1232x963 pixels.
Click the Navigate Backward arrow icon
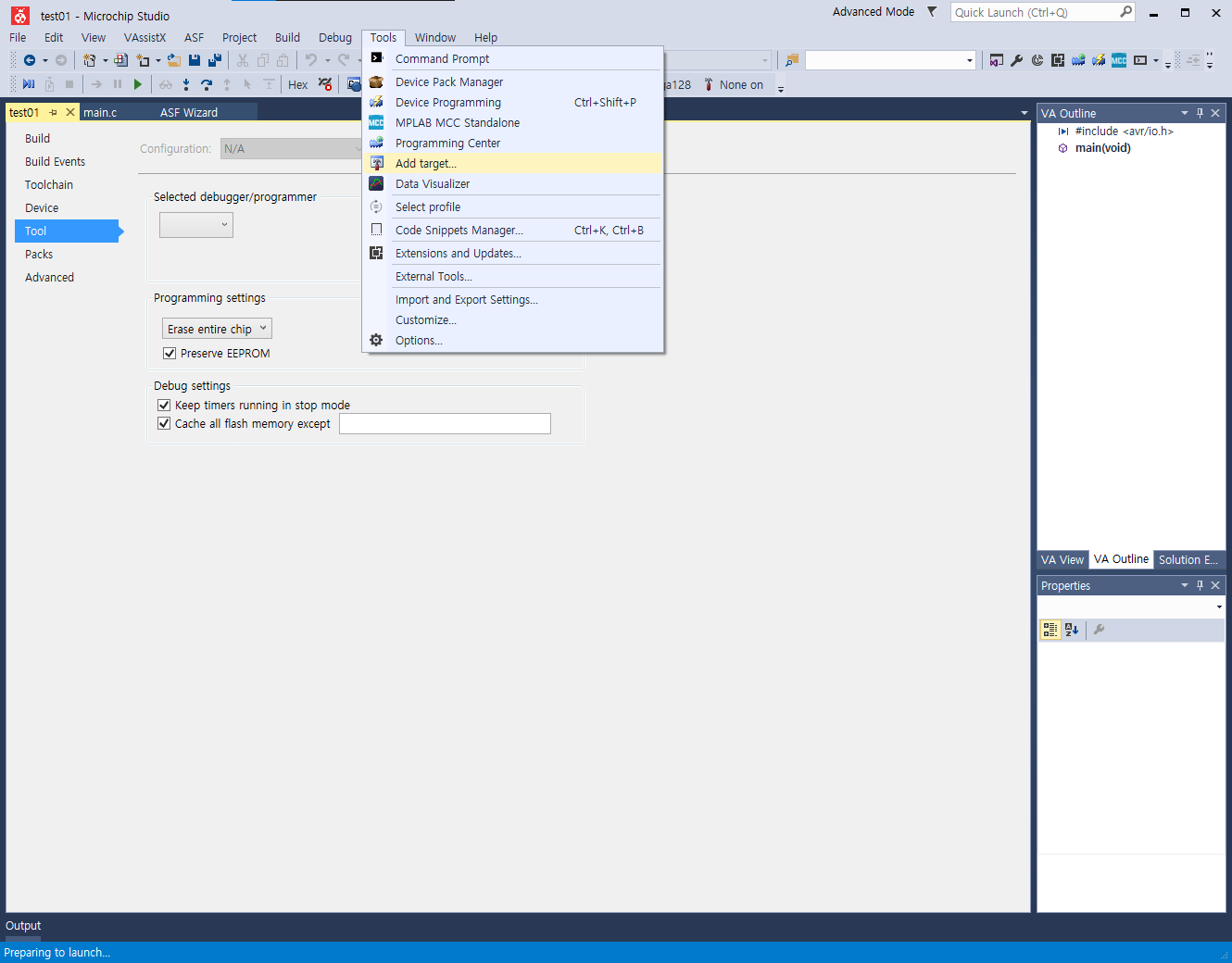pyautogui.click(x=30, y=60)
